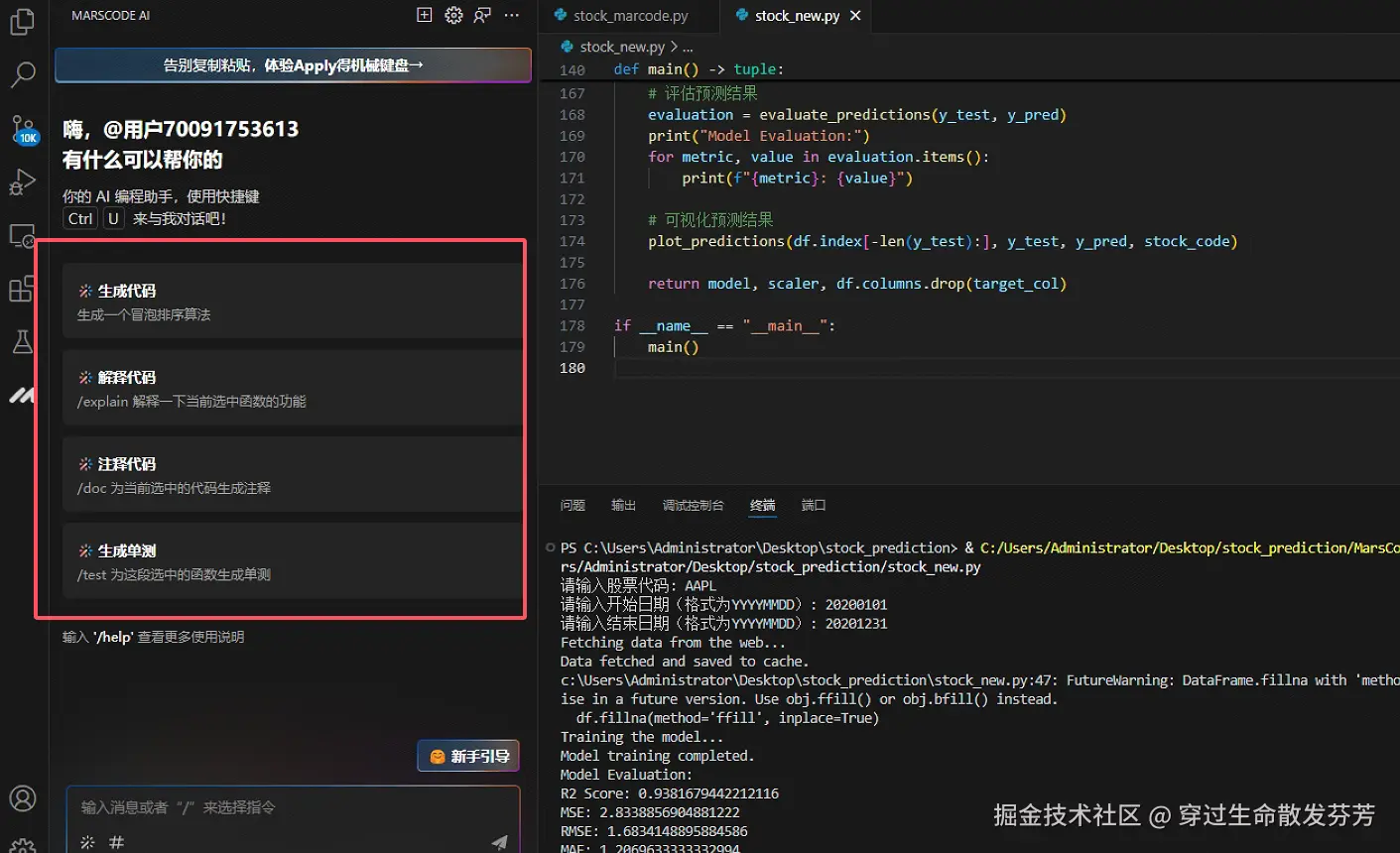This screenshot has width=1400, height=853.
Task: Select the MarsCode AI activity bar icon
Action: [x=22, y=395]
